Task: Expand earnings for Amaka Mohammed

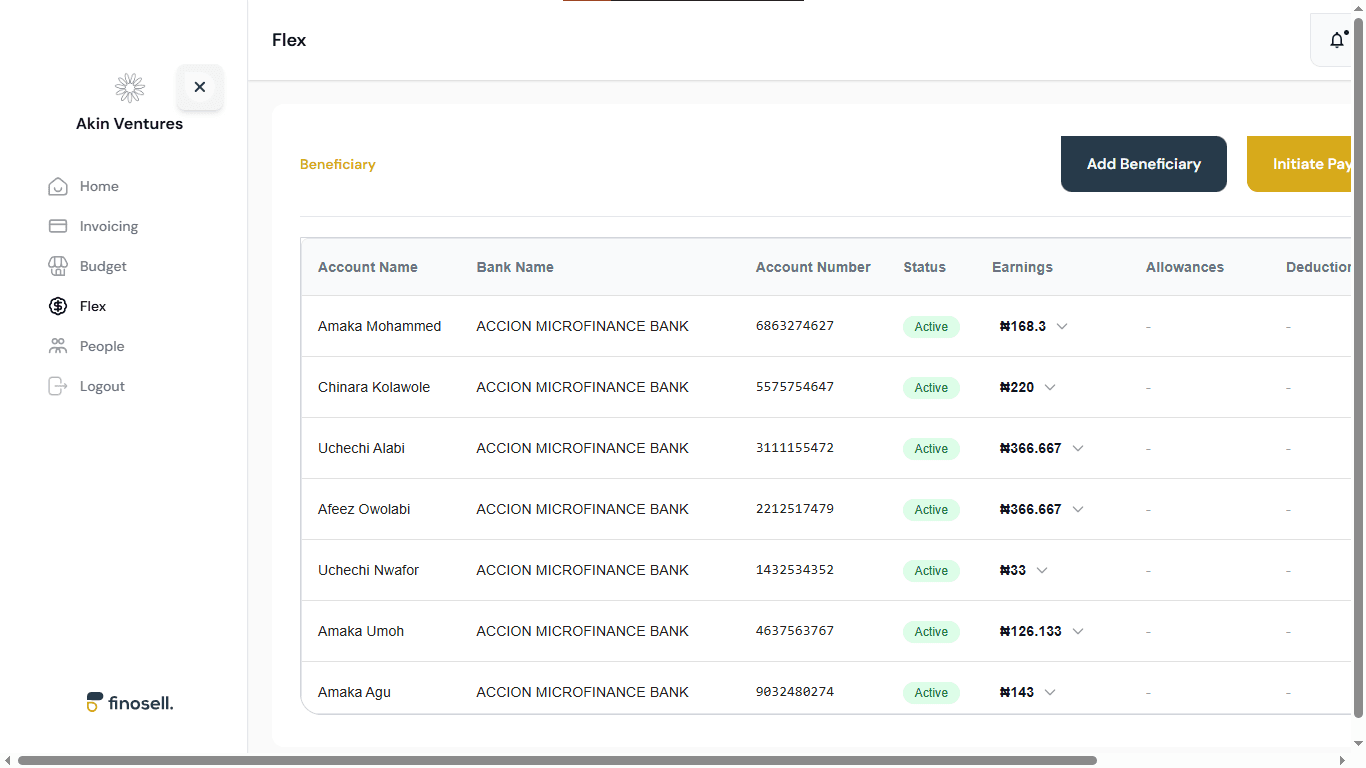Action: tap(1062, 327)
